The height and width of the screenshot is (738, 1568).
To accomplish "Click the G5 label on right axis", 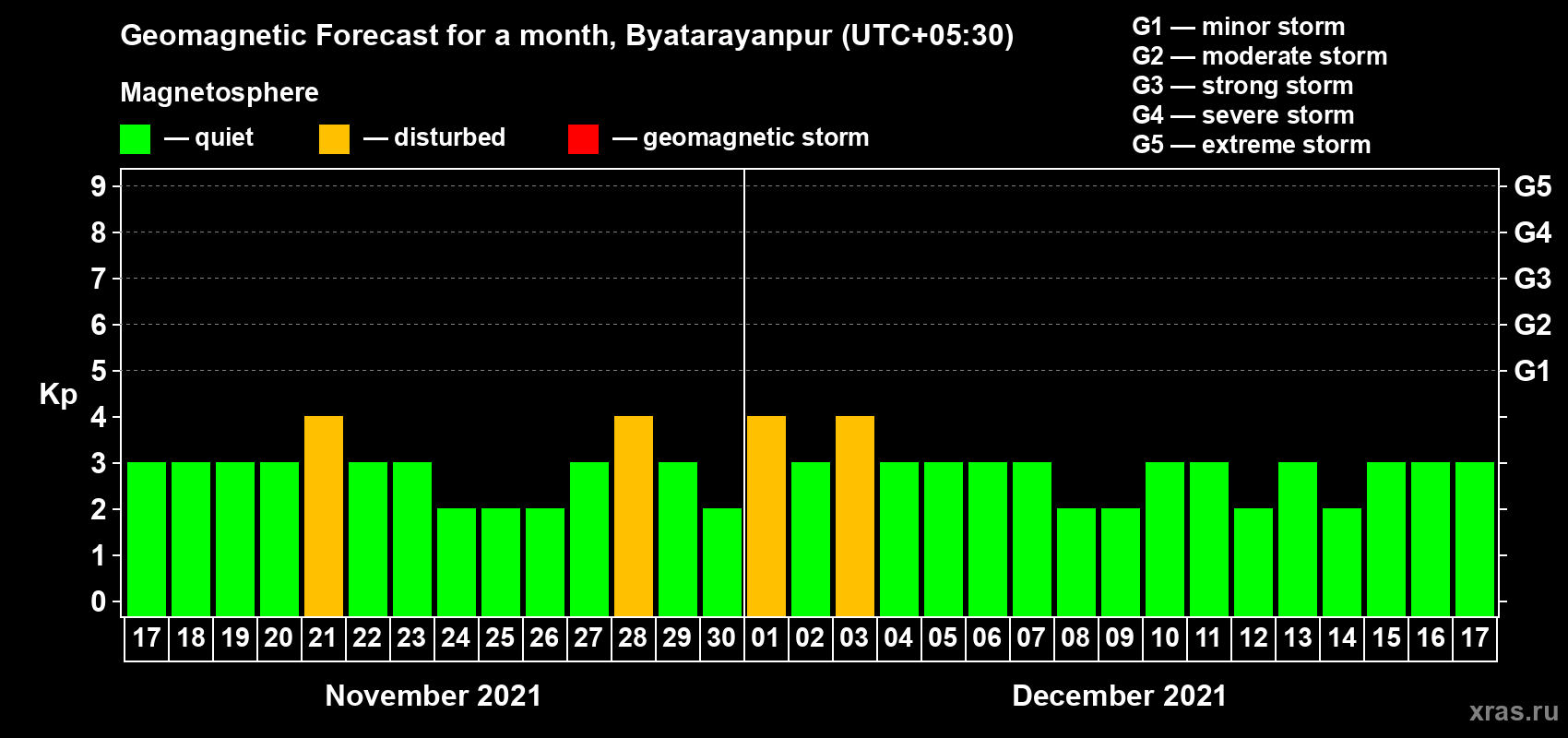I will point(1533,186).
